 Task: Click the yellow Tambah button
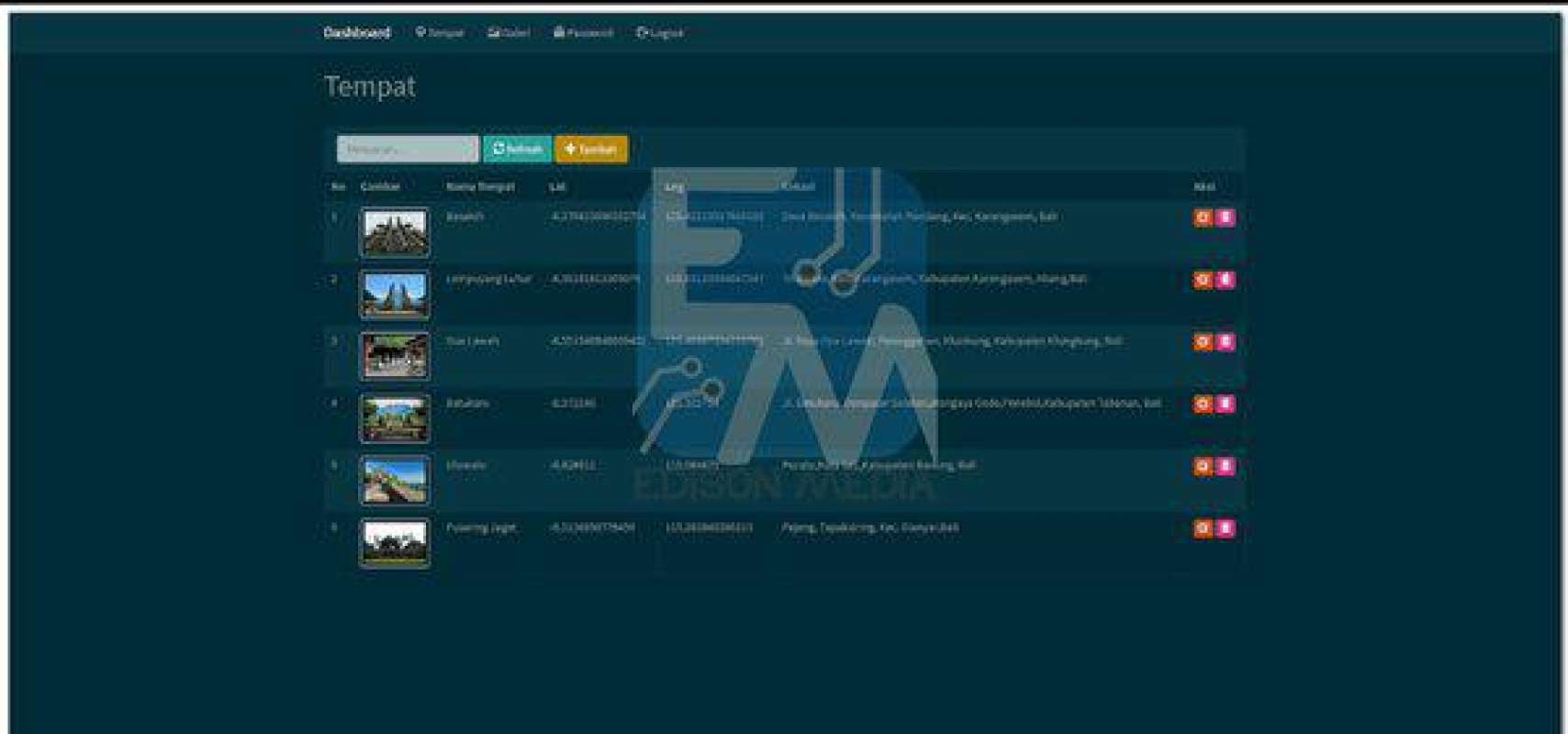point(591,149)
